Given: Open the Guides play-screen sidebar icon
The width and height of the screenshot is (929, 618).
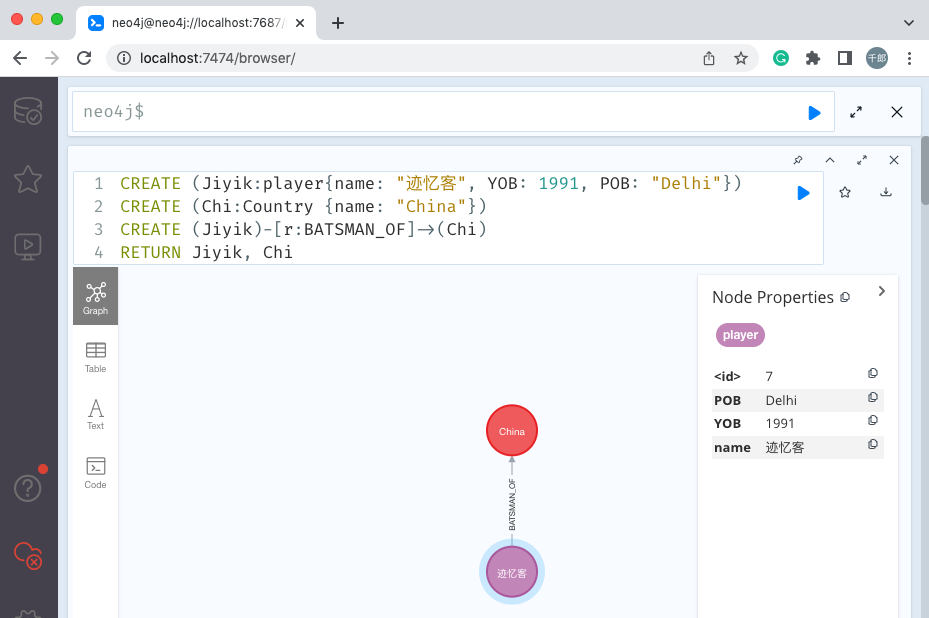Looking at the screenshot, I should coord(28,246).
